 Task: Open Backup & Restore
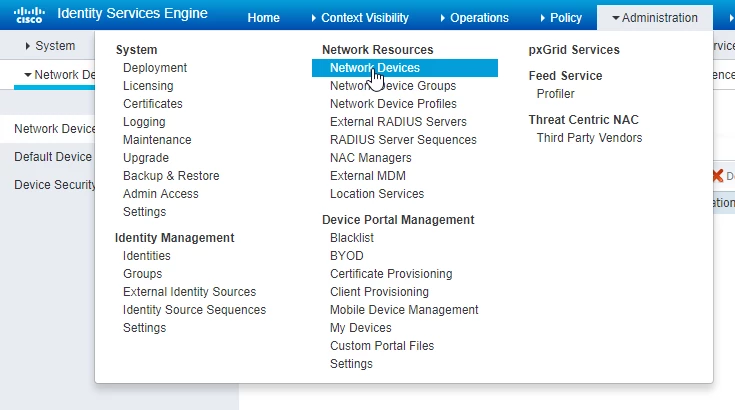(x=171, y=176)
